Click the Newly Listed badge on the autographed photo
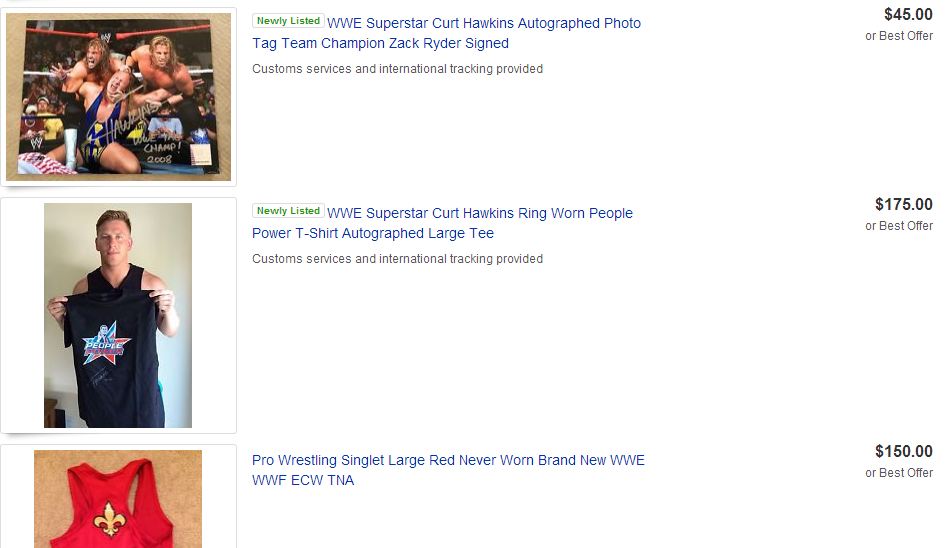This screenshot has width=952, height=548. 288,21
